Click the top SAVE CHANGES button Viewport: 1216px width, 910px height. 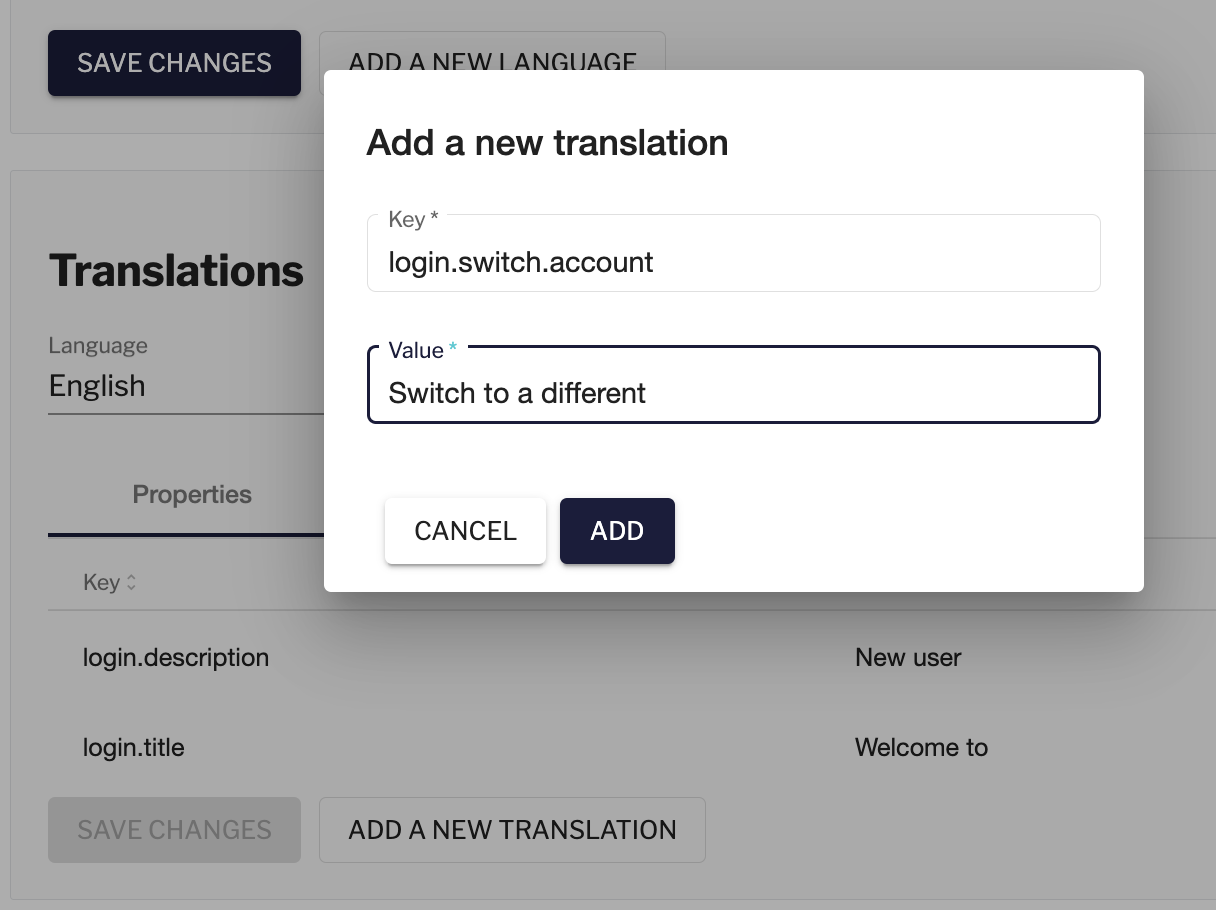tap(174, 63)
